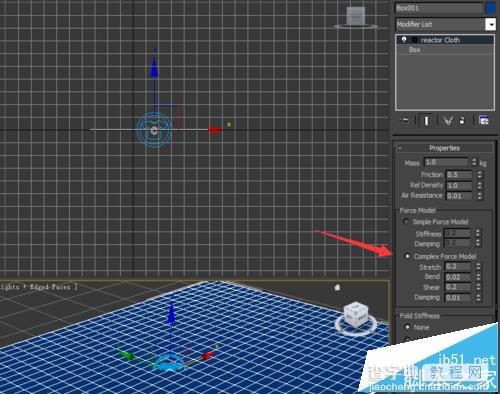
Task: Click the Air Resistance value field
Action: point(459,196)
